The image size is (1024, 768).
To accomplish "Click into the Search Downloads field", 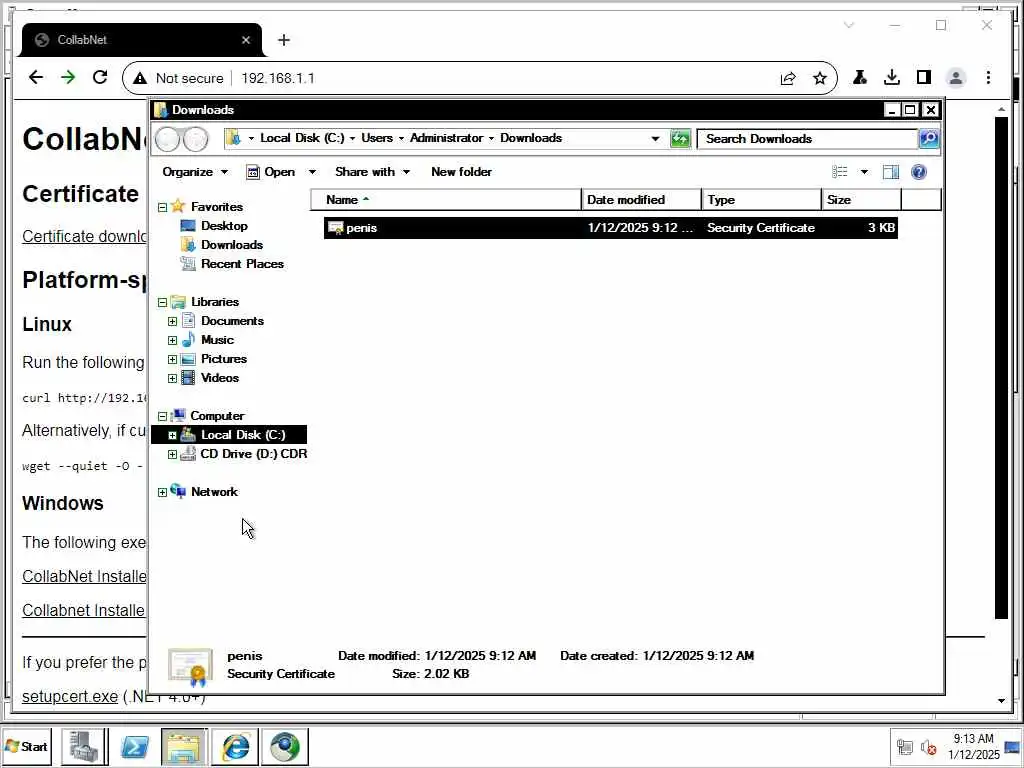I will coord(807,138).
